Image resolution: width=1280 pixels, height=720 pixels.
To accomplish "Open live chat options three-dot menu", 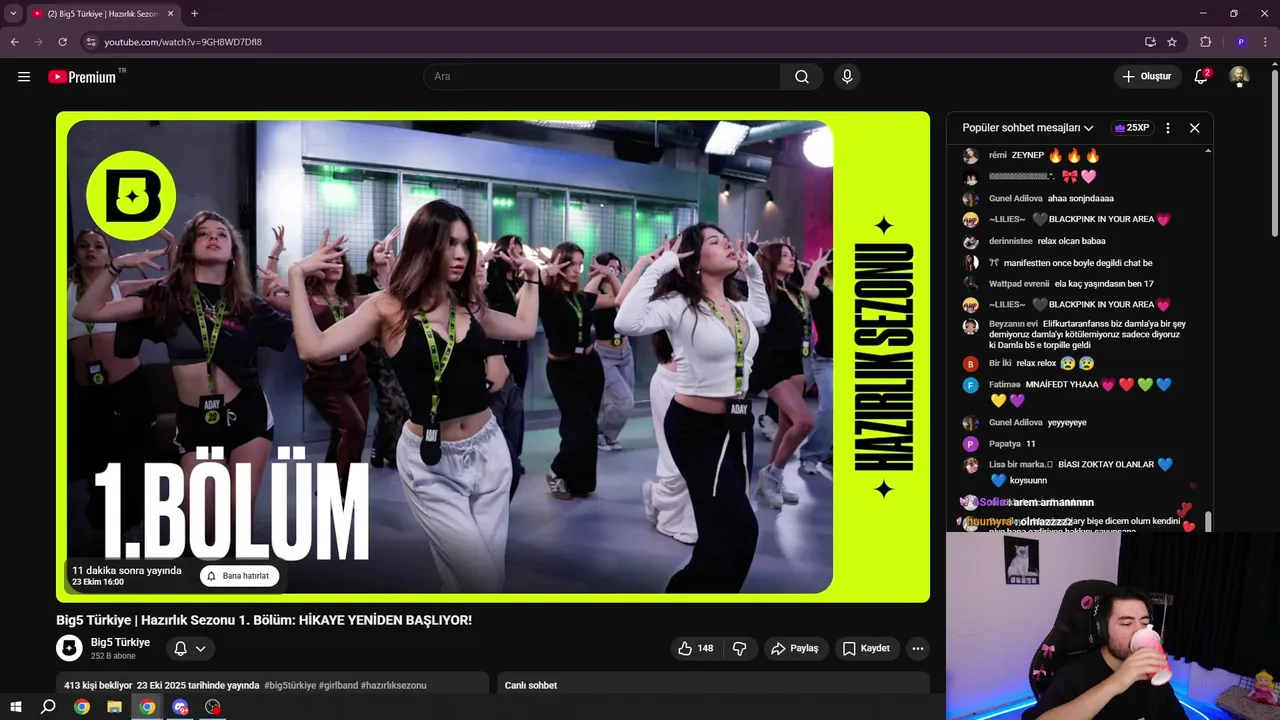I will tap(1168, 128).
